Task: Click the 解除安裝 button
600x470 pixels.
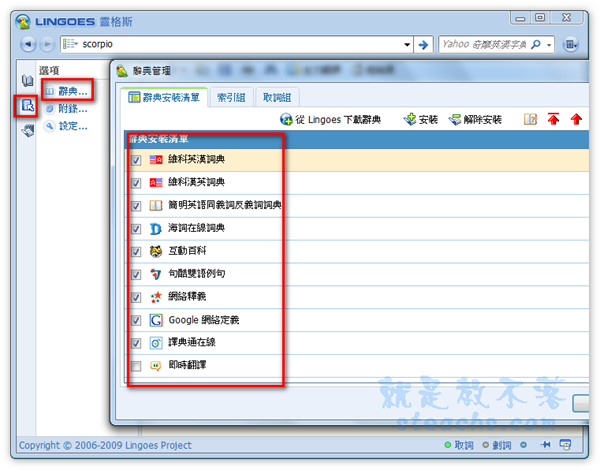Action: pos(475,120)
